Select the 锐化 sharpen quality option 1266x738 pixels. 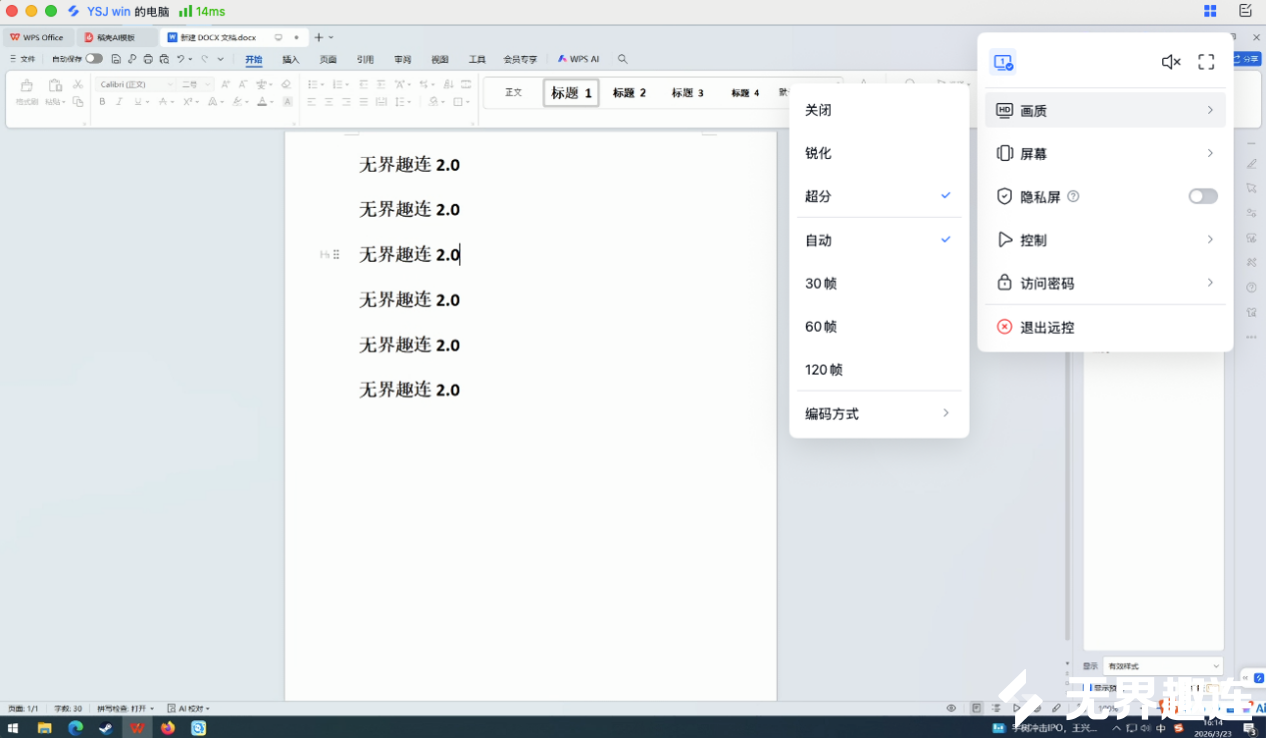(818, 153)
